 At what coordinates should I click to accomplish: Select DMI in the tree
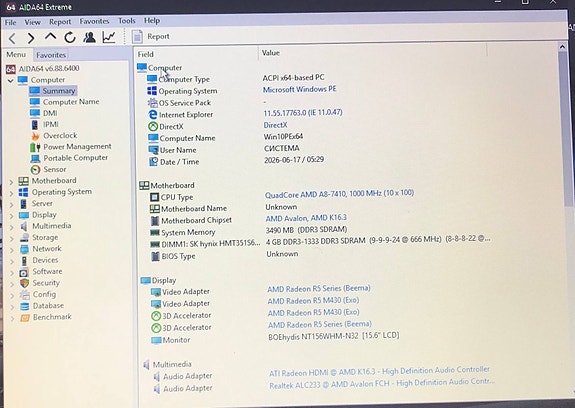coord(50,113)
